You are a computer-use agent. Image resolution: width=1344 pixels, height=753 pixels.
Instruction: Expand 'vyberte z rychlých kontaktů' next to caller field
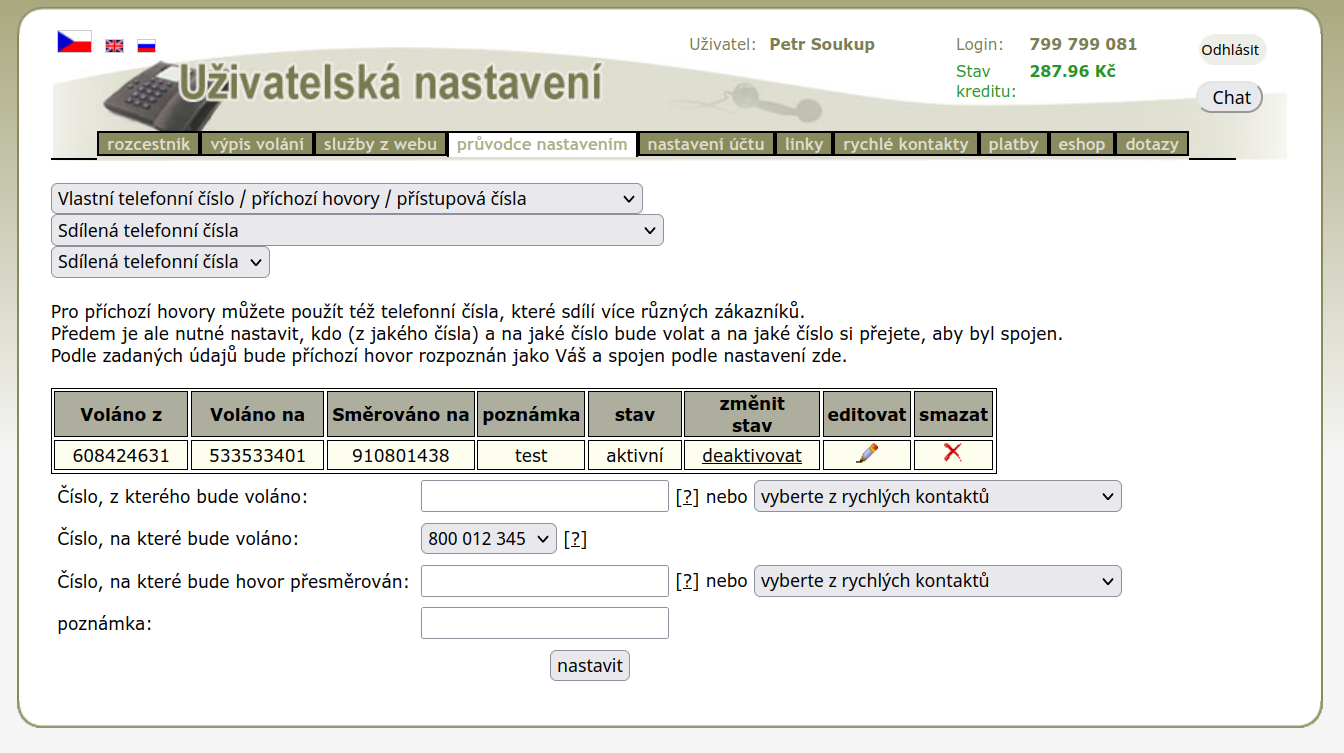point(937,495)
